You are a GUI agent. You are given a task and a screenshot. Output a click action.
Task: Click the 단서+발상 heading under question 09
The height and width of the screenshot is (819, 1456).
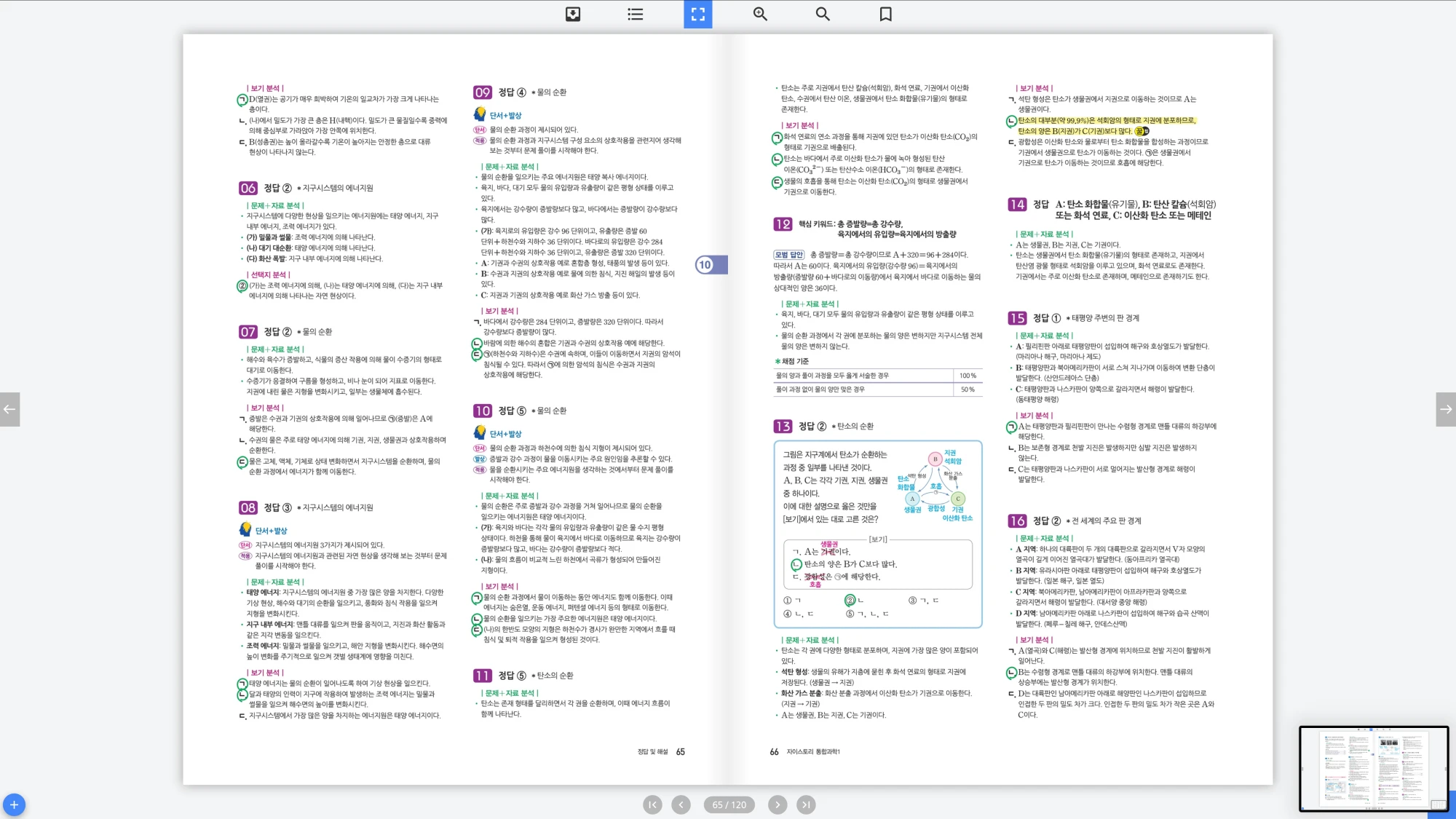(x=505, y=116)
